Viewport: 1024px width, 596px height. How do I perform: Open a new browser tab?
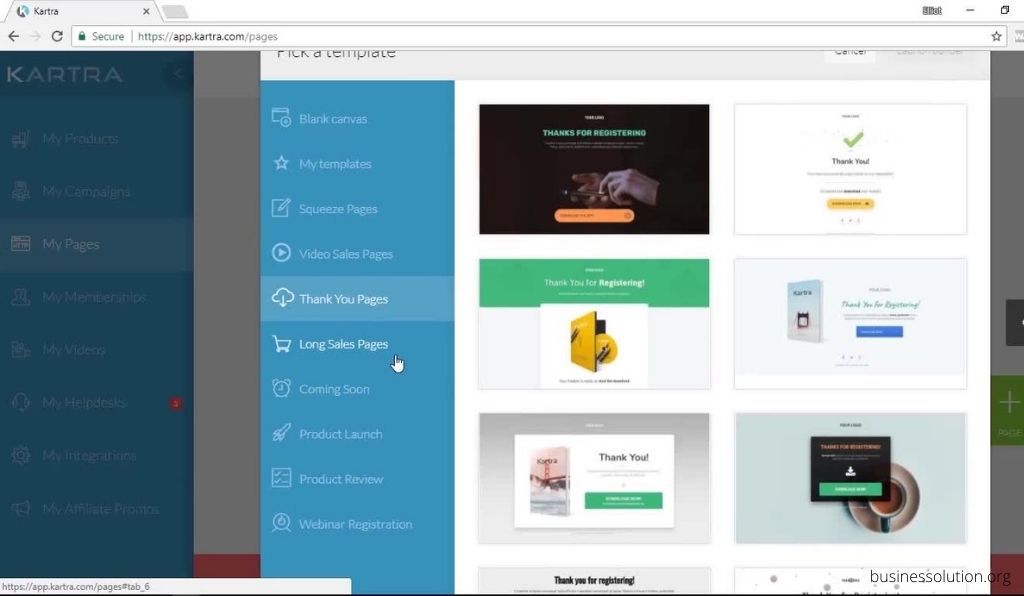pos(174,11)
